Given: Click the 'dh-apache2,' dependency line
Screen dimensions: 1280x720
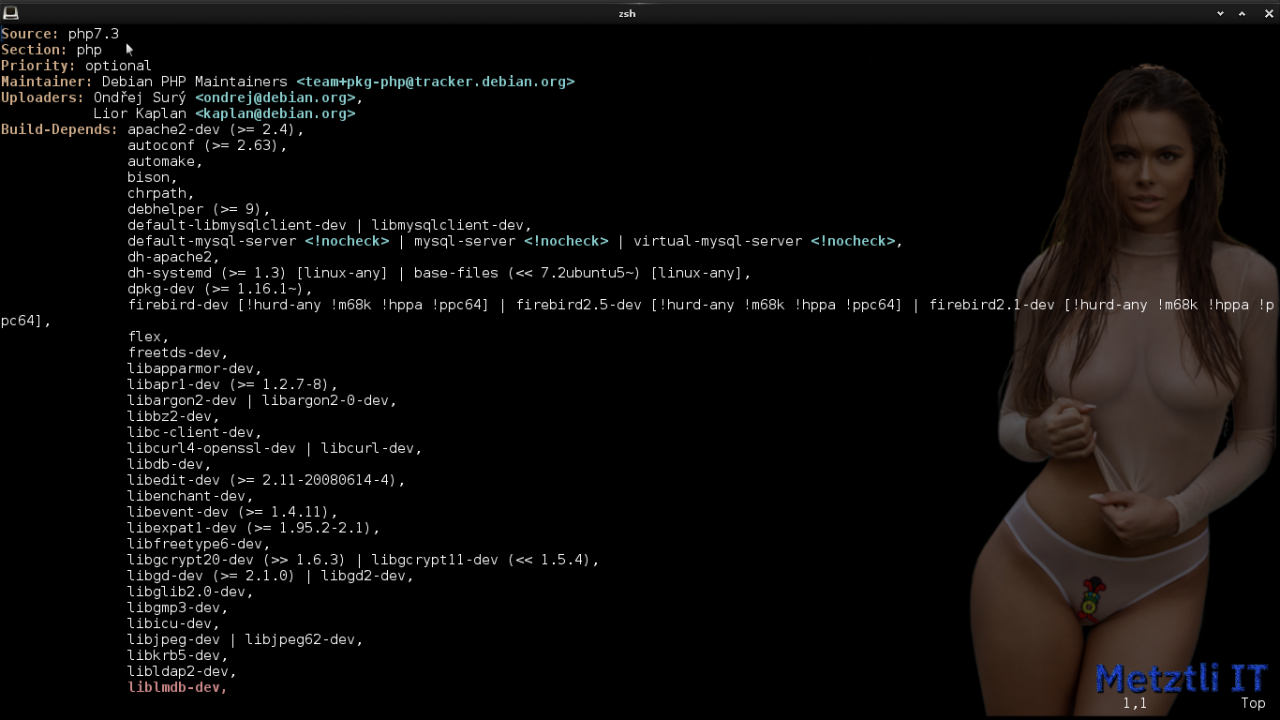Looking at the screenshot, I should pyautogui.click(x=173, y=258).
